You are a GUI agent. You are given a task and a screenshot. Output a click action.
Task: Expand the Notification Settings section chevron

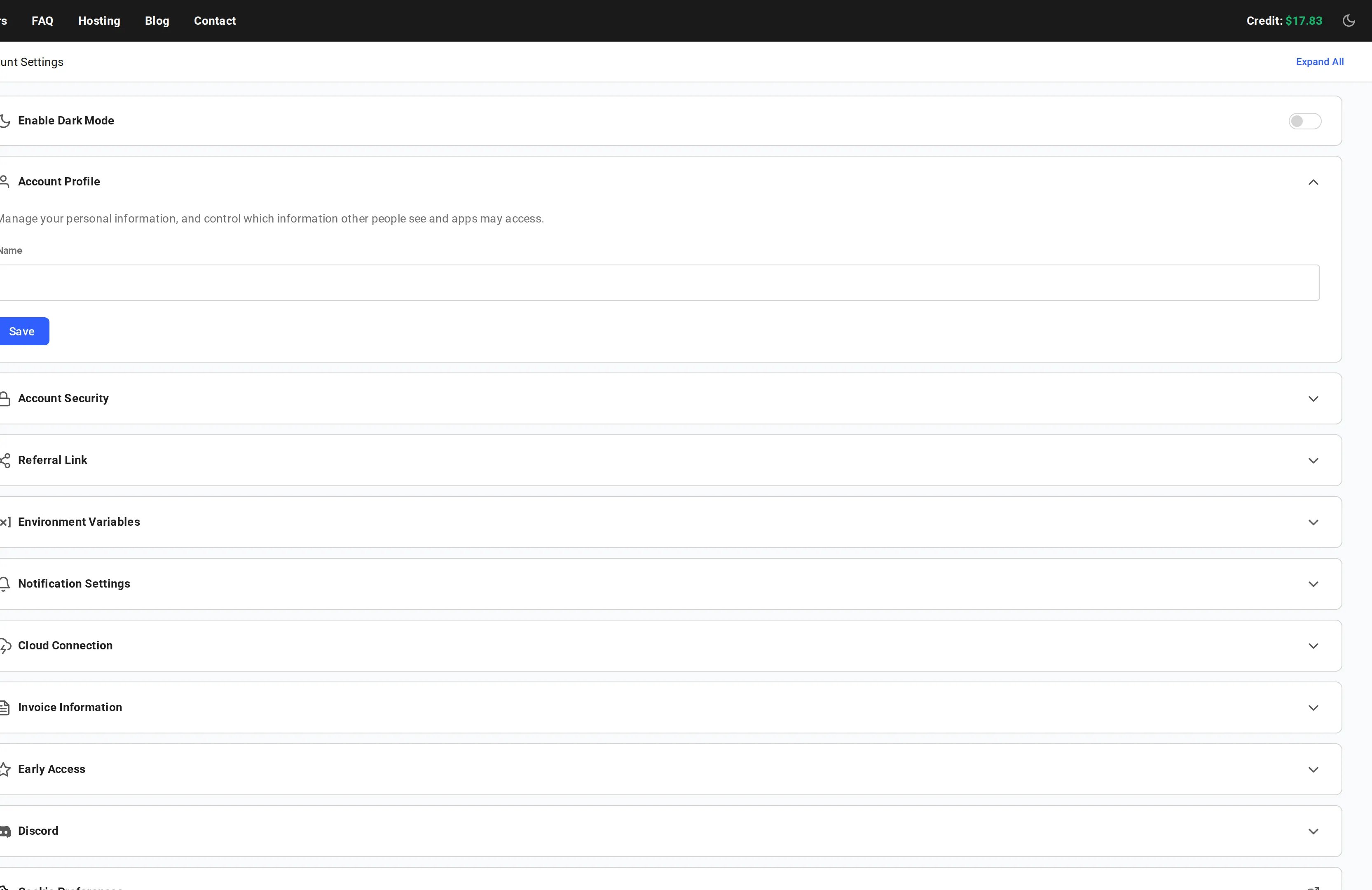point(1313,584)
